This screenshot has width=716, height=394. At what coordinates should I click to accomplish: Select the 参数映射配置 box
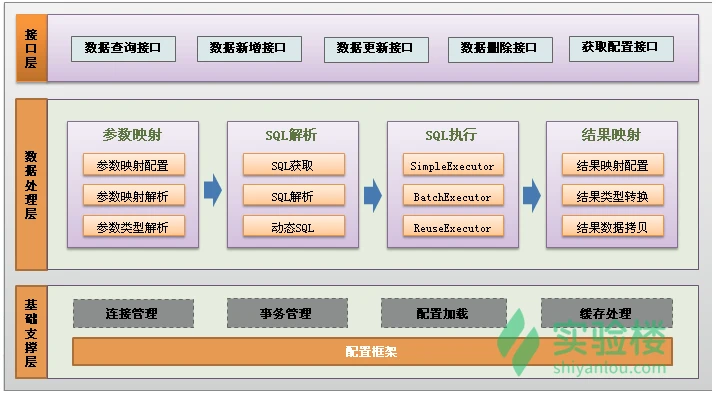134,165
